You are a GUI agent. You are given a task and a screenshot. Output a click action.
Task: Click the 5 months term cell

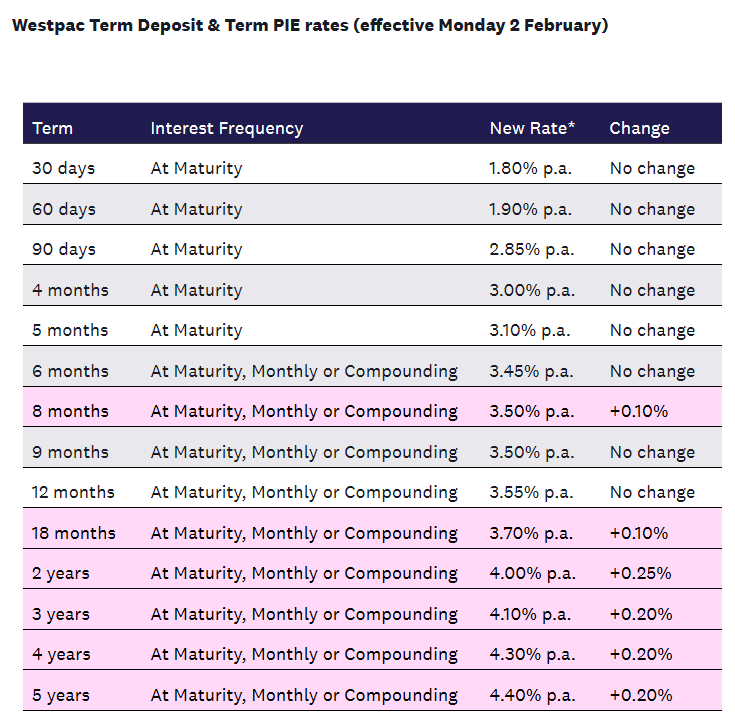70,330
